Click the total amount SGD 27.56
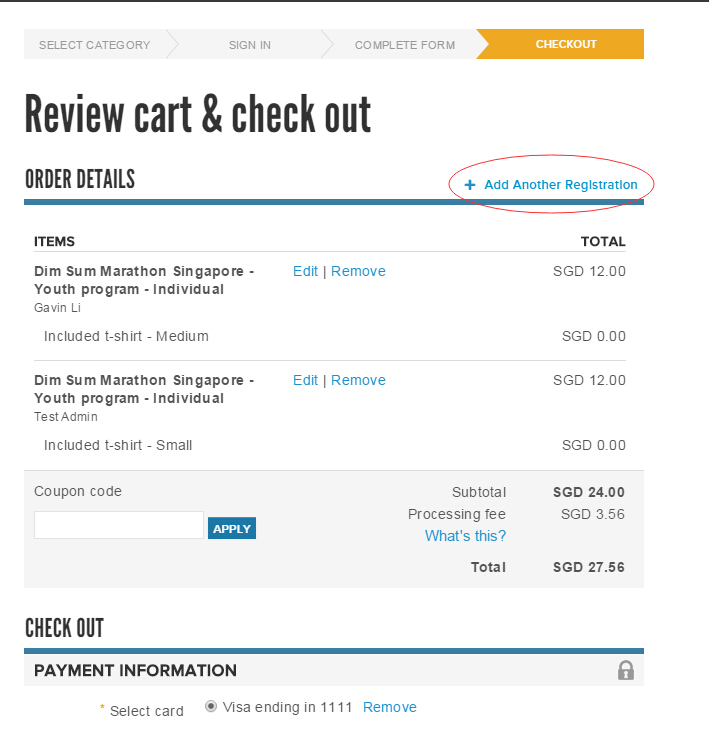This screenshot has height=730, width=709. click(x=588, y=567)
